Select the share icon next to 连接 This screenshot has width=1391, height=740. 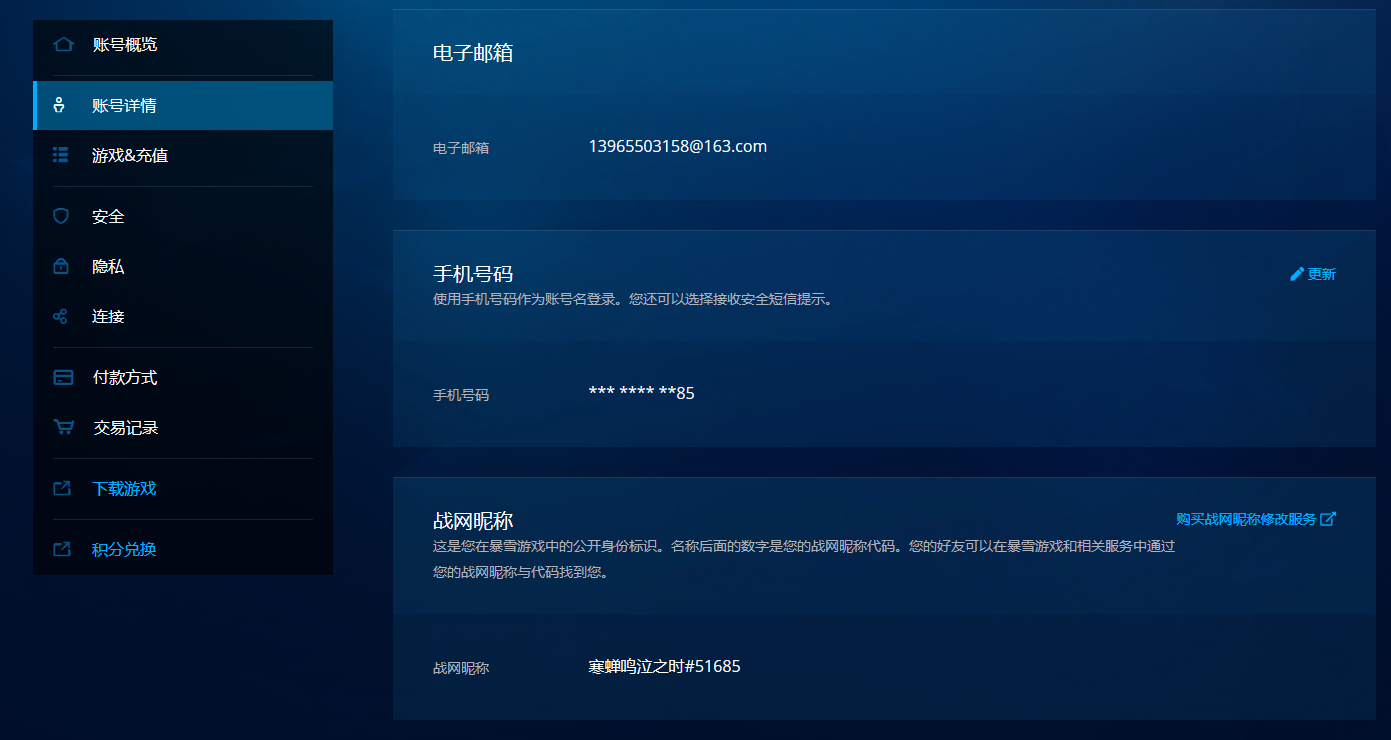(60, 316)
